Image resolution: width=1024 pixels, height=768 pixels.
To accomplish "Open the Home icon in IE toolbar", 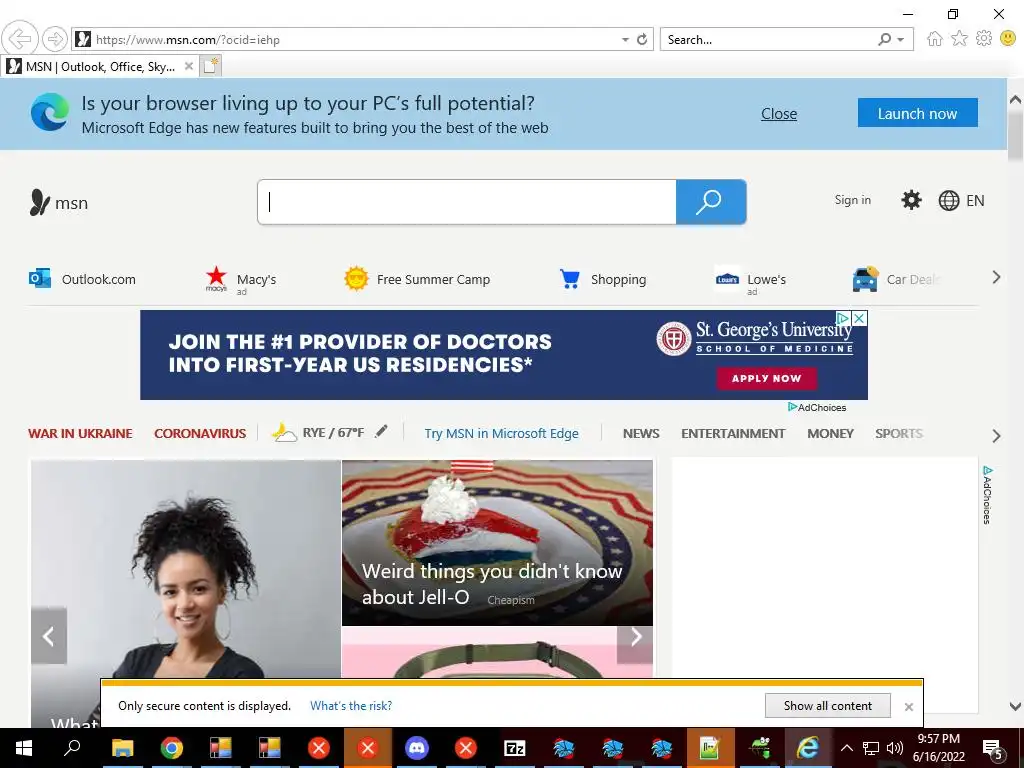I will pos(935,39).
